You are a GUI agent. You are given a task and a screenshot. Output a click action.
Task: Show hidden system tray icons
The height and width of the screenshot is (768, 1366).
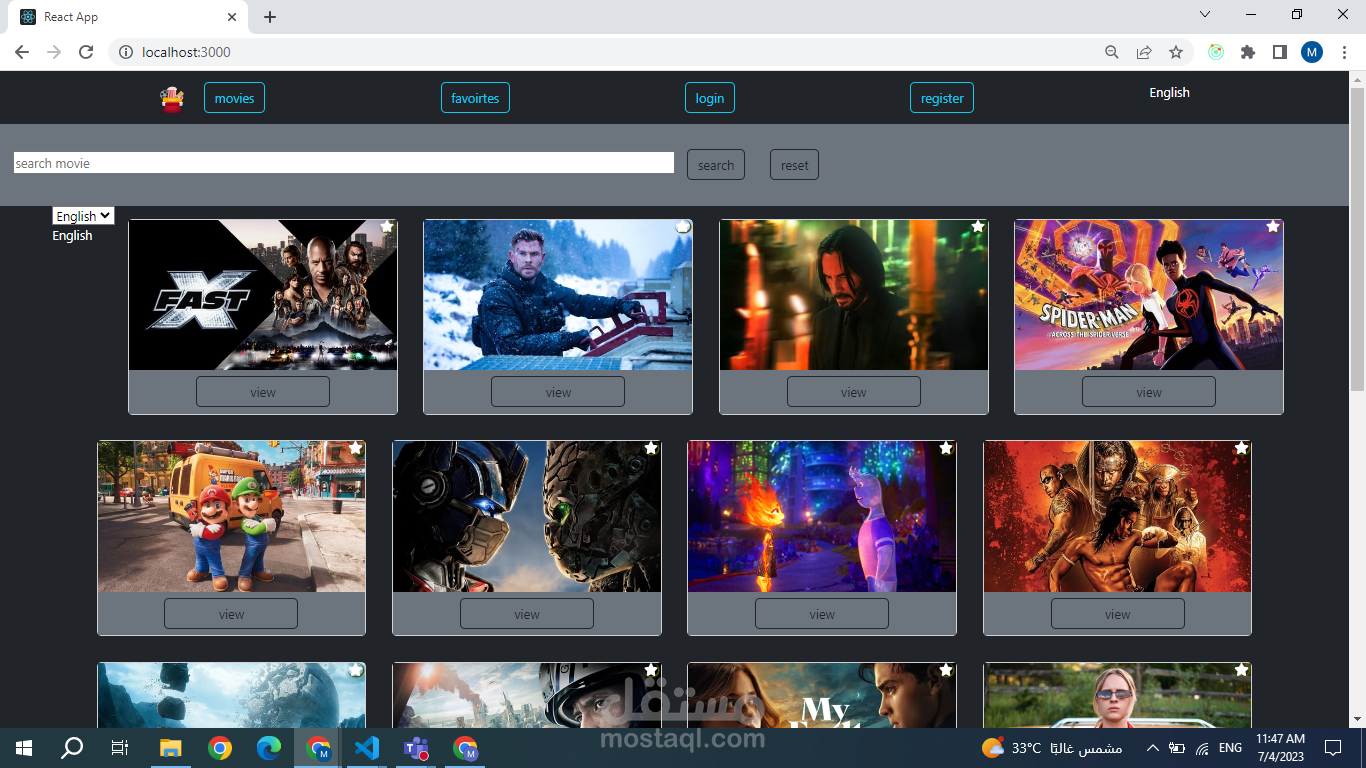pyautogui.click(x=1152, y=748)
